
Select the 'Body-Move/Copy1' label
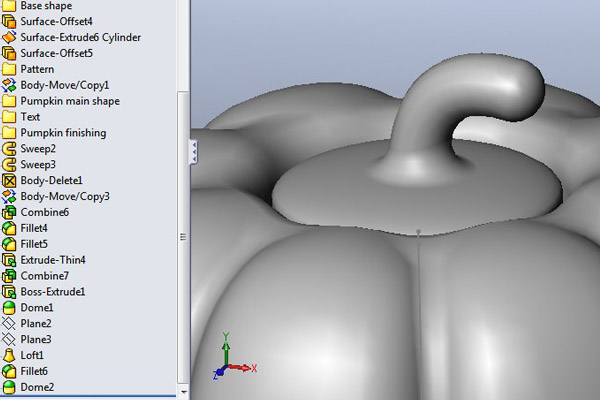click(x=65, y=85)
